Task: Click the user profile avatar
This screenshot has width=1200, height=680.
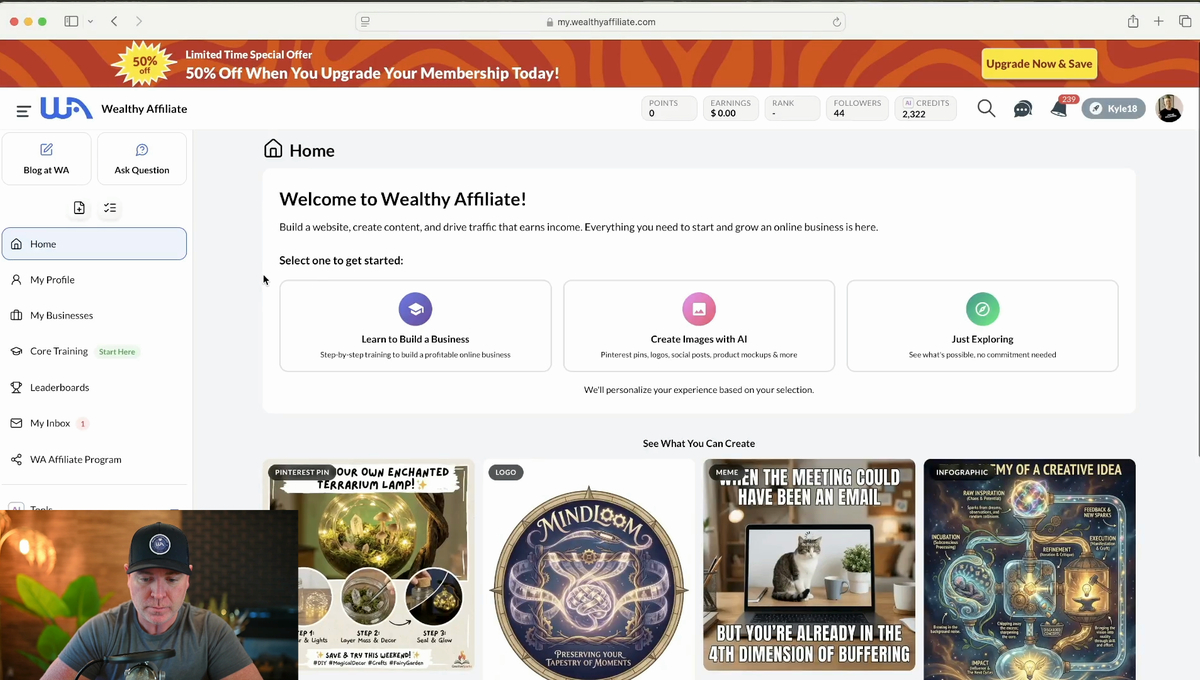Action: coord(1169,109)
